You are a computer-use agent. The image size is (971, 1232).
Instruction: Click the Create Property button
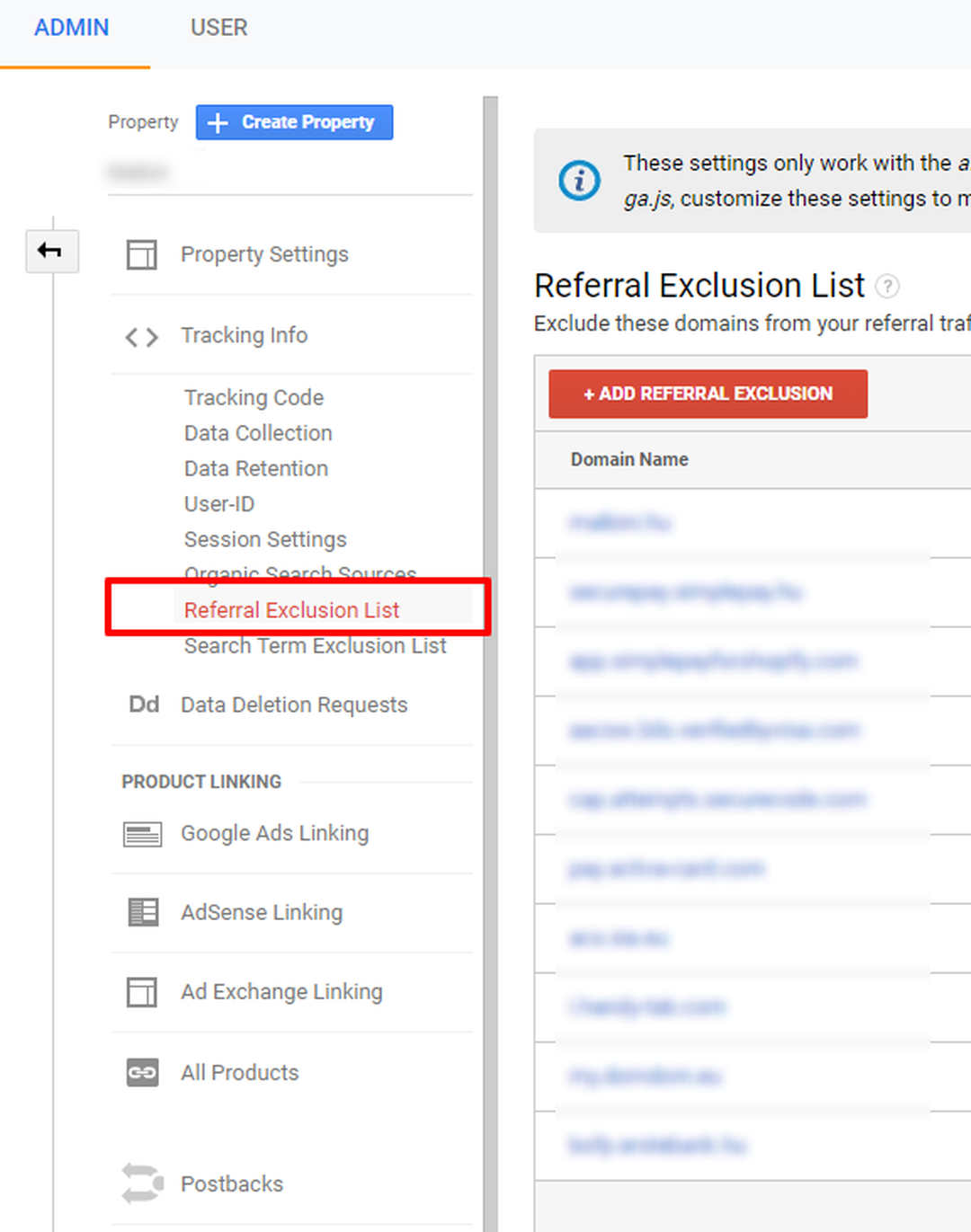click(x=294, y=122)
